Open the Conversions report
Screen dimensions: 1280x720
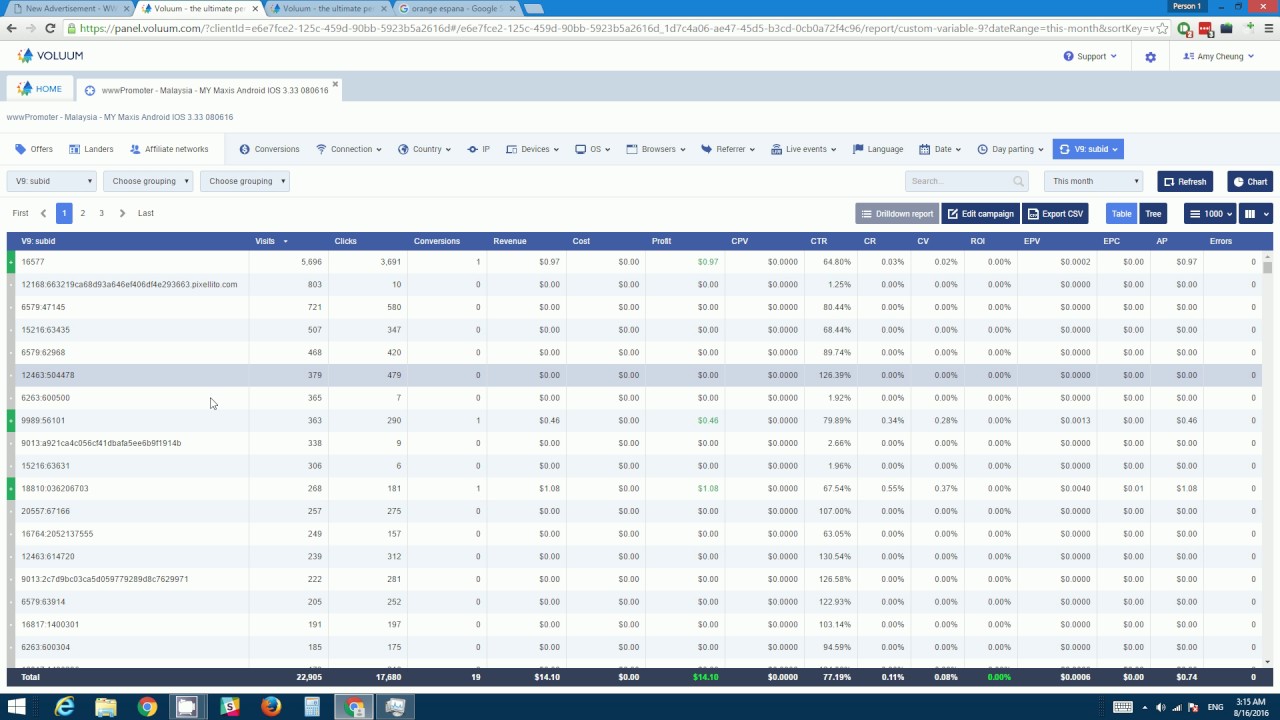click(x=269, y=149)
